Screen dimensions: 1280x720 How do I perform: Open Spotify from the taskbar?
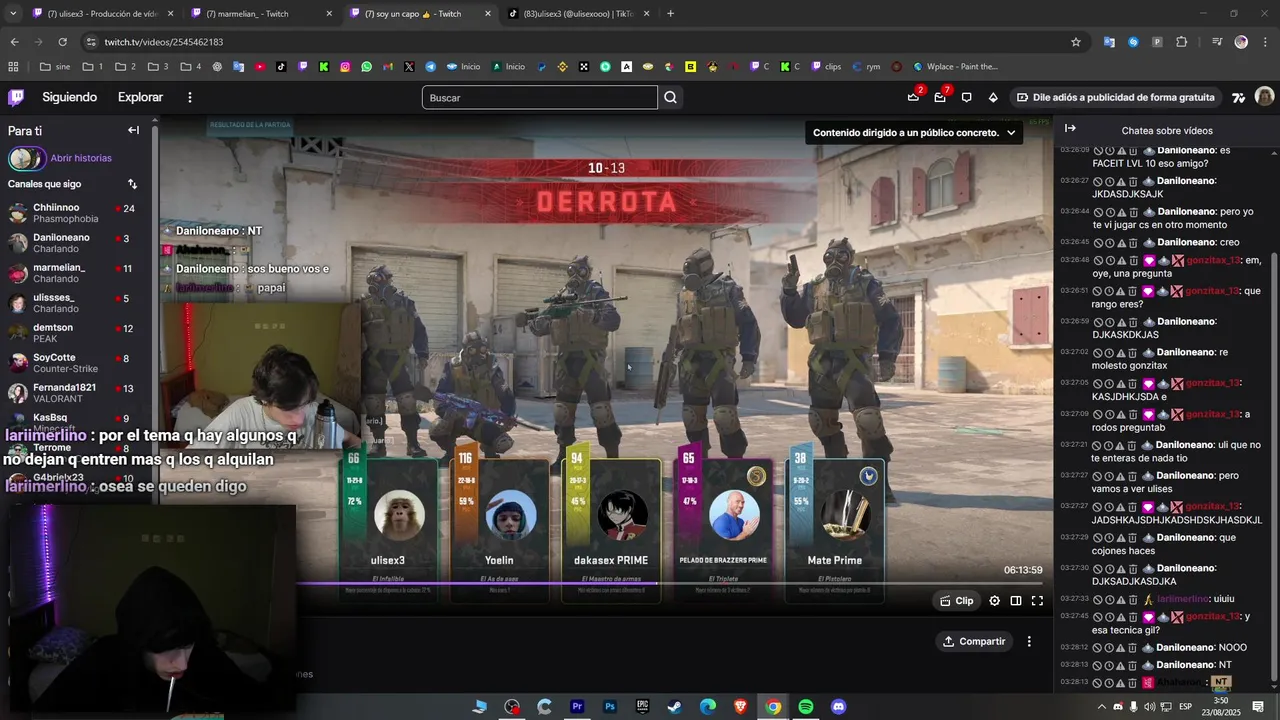tap(806, 707)
